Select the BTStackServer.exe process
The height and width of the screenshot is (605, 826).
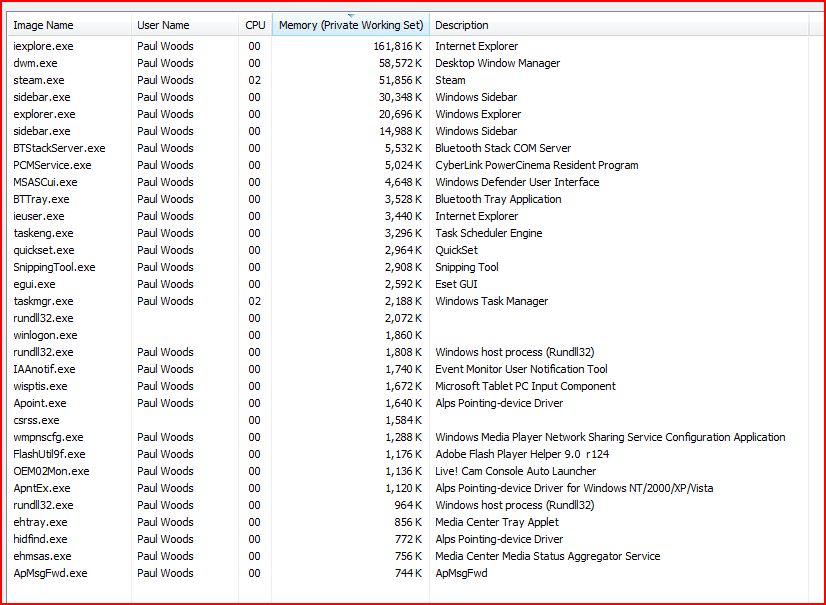coord(59,148)
